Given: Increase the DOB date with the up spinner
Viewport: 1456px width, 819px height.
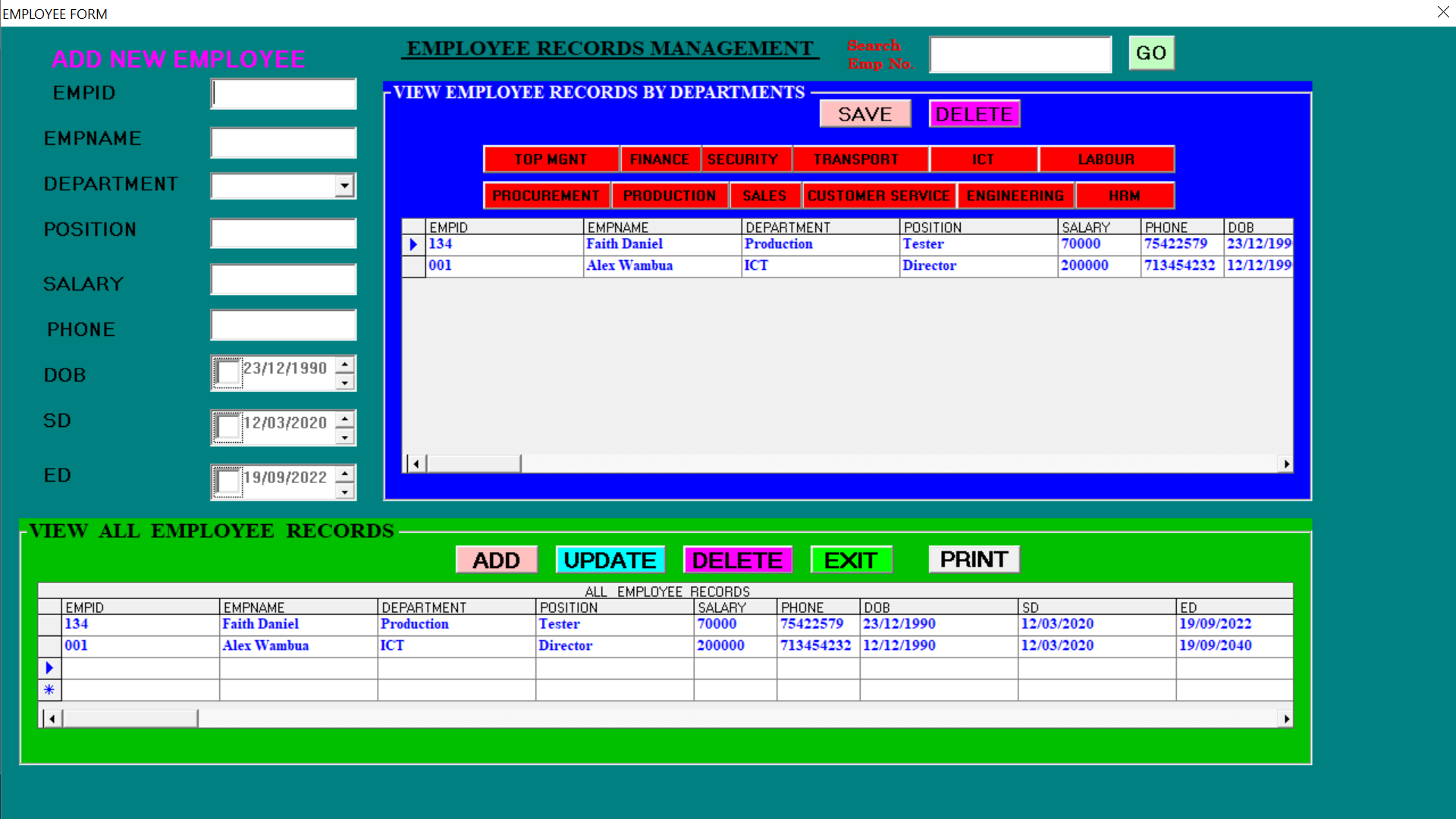Looking at the screenshot, I should tap(345, 365).
